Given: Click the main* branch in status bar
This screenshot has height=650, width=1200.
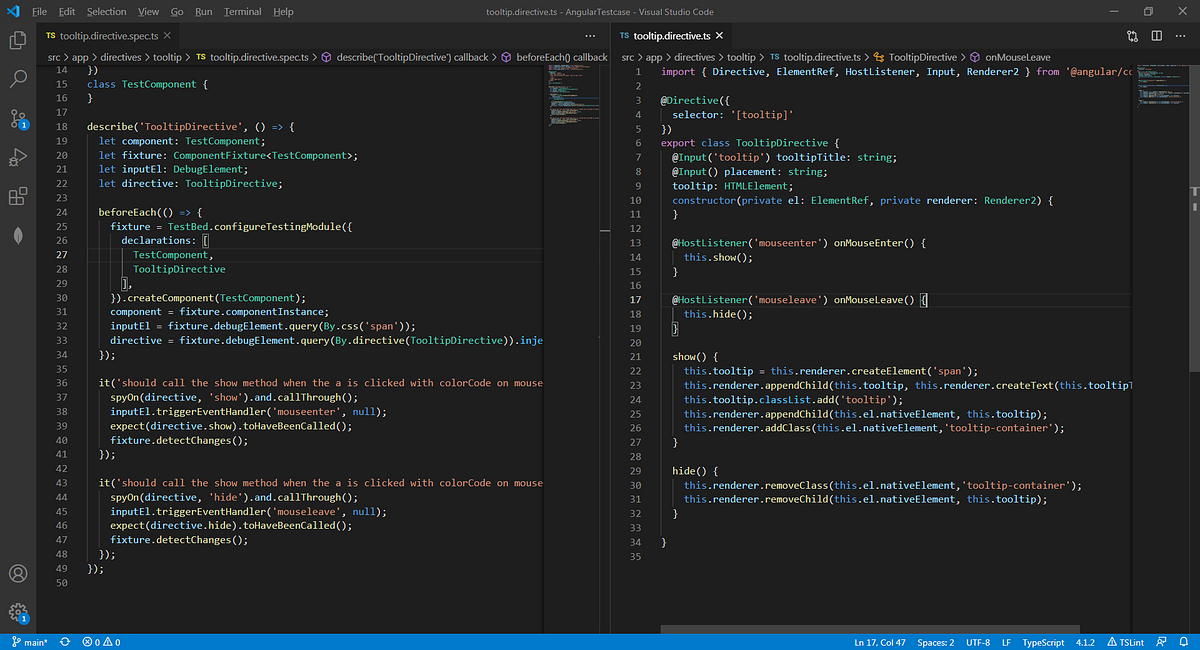Looking at the screenshot, I should pos(28,642).
